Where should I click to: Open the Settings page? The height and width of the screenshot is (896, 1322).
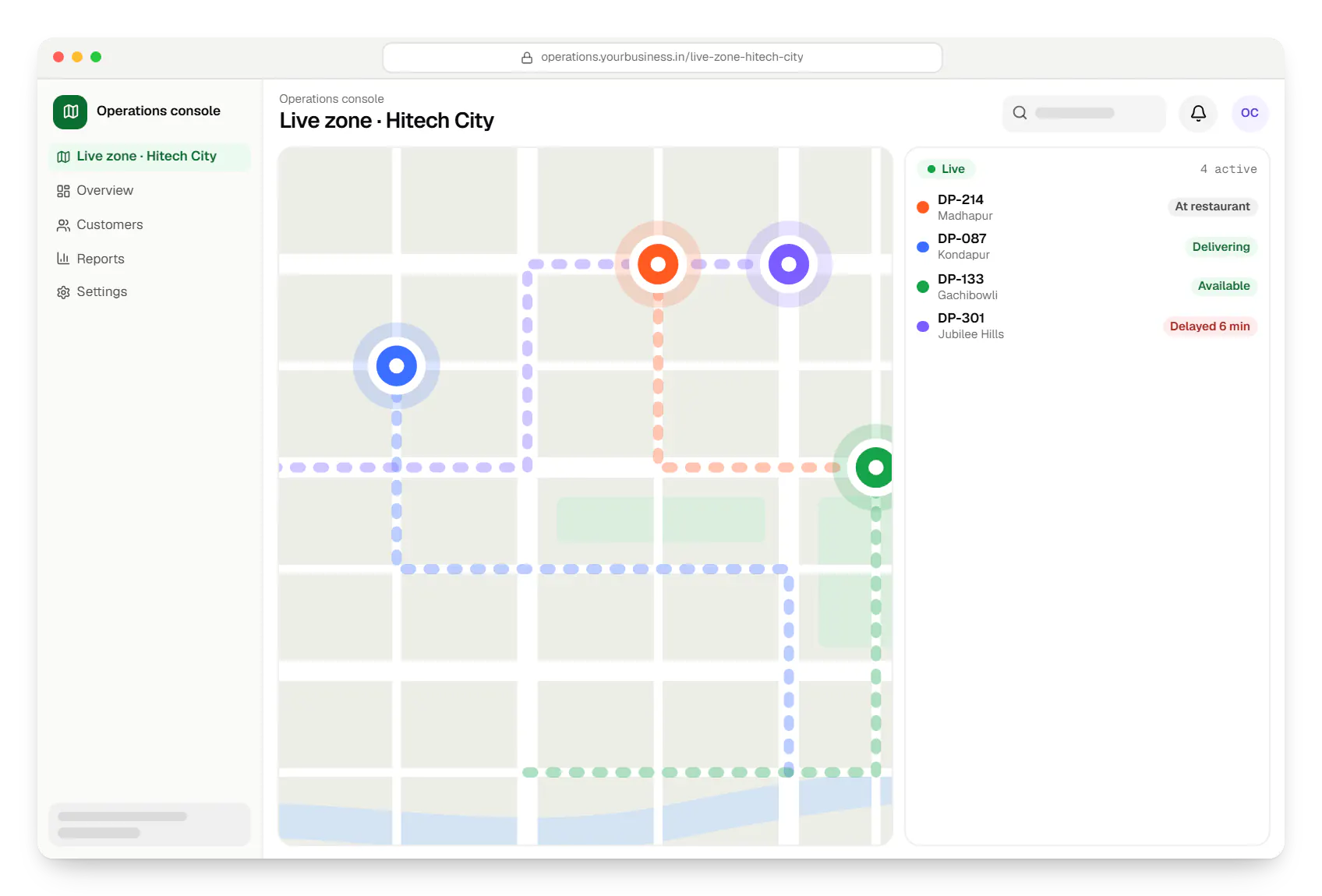pos(149,292)
